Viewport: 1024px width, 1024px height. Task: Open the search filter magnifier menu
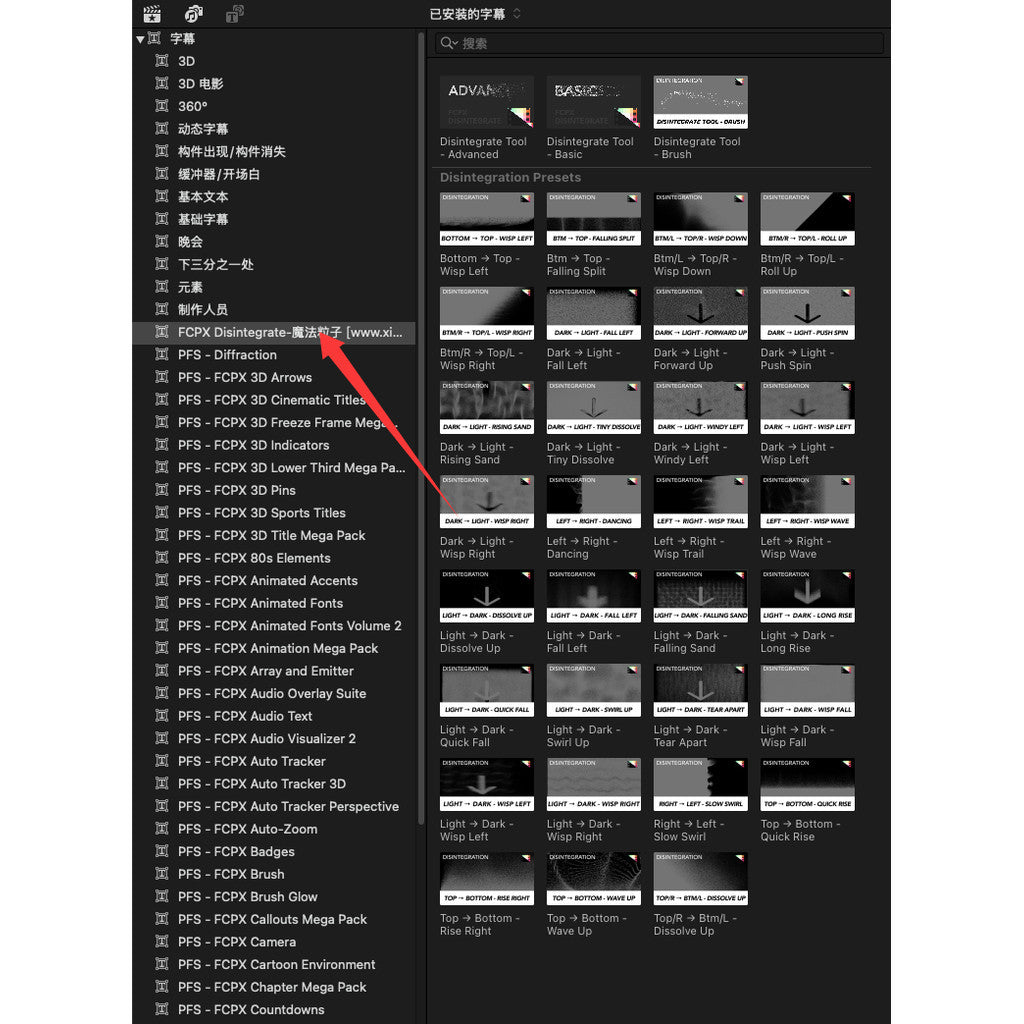[449, 43]
